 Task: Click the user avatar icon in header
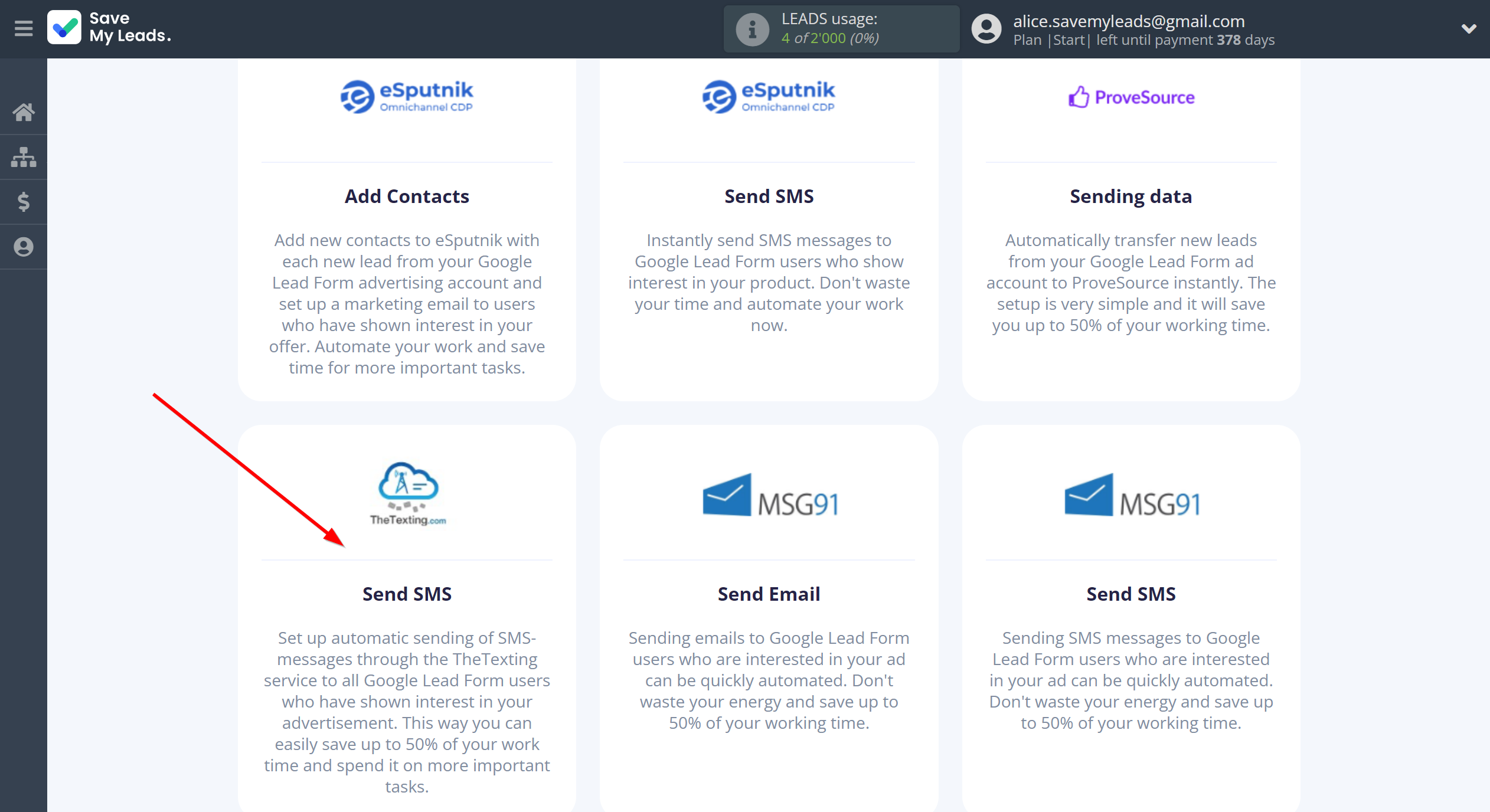(986, 29)
